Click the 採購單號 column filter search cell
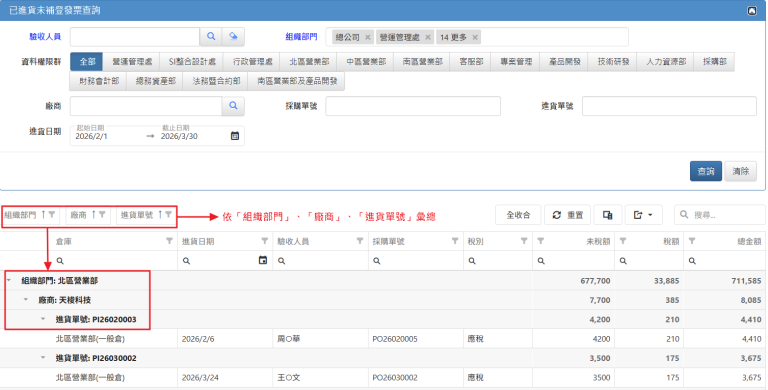The image size is (768, 390). [x=416, y=261]
